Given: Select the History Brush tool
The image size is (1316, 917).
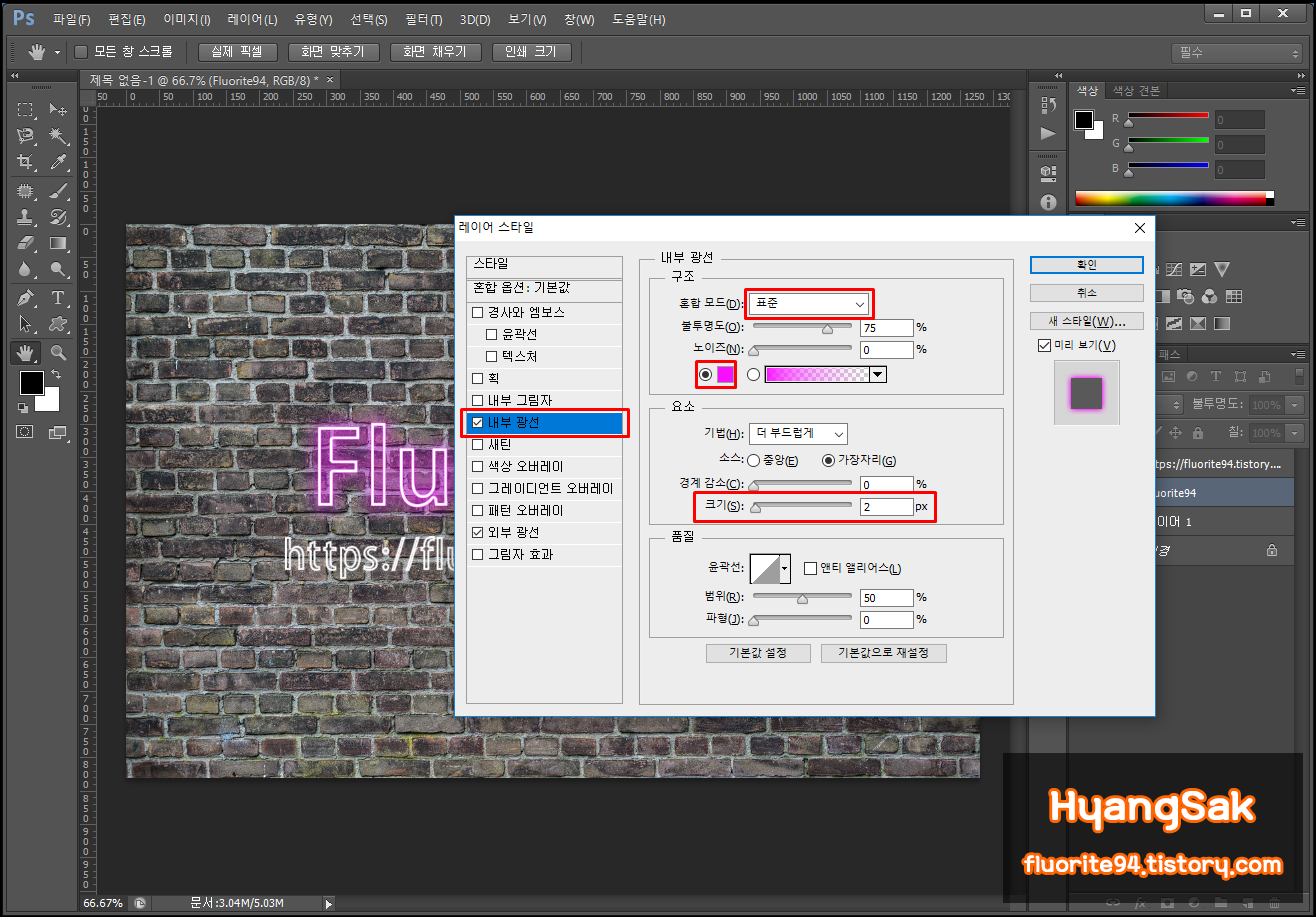Looking at the screenshot, I should click(58, 216).
